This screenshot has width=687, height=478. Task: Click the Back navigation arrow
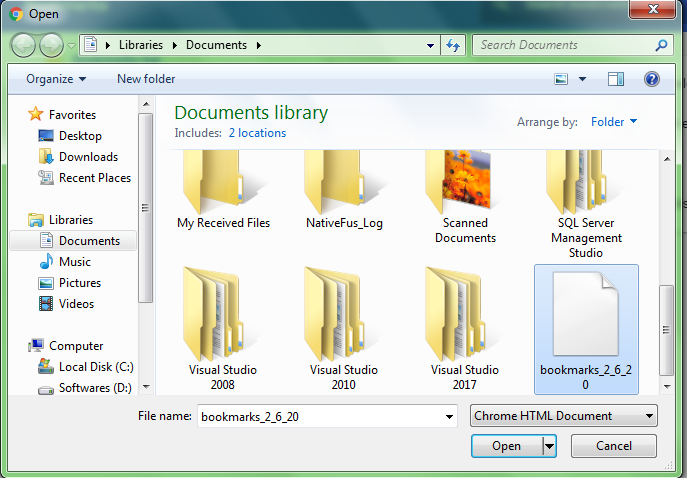pos(23,45)
